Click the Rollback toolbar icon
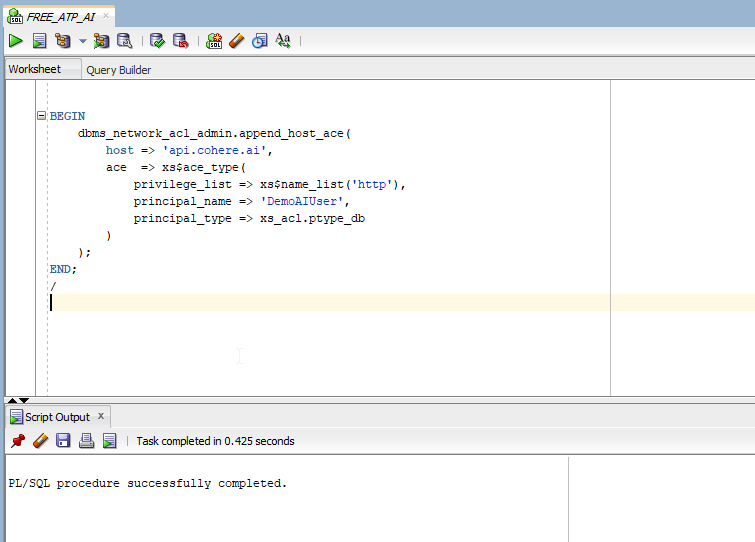 181,41
